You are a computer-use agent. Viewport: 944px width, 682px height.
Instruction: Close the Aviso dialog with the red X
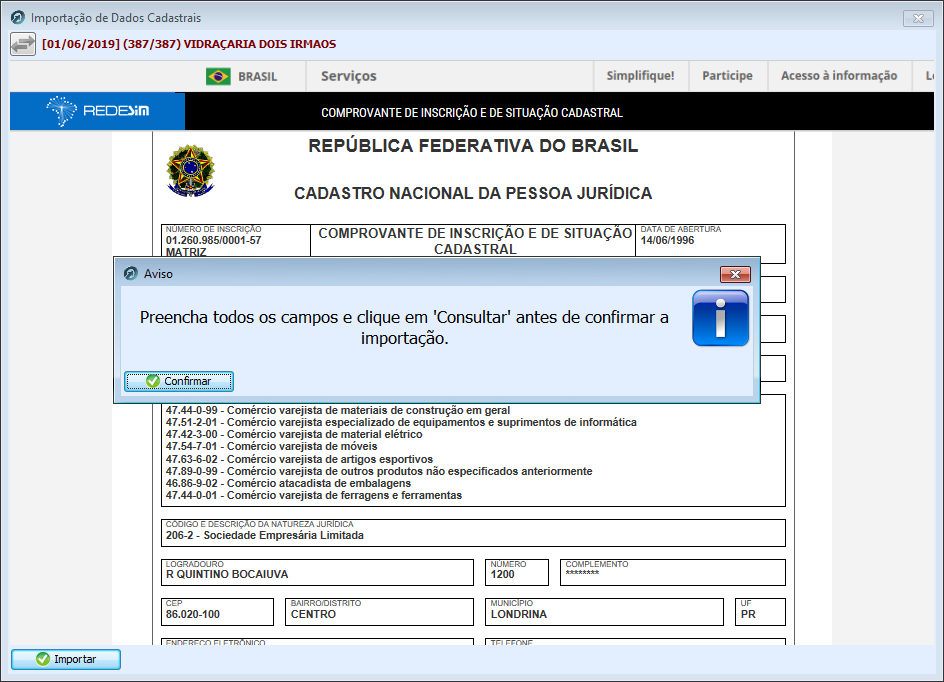pos(735,274)
